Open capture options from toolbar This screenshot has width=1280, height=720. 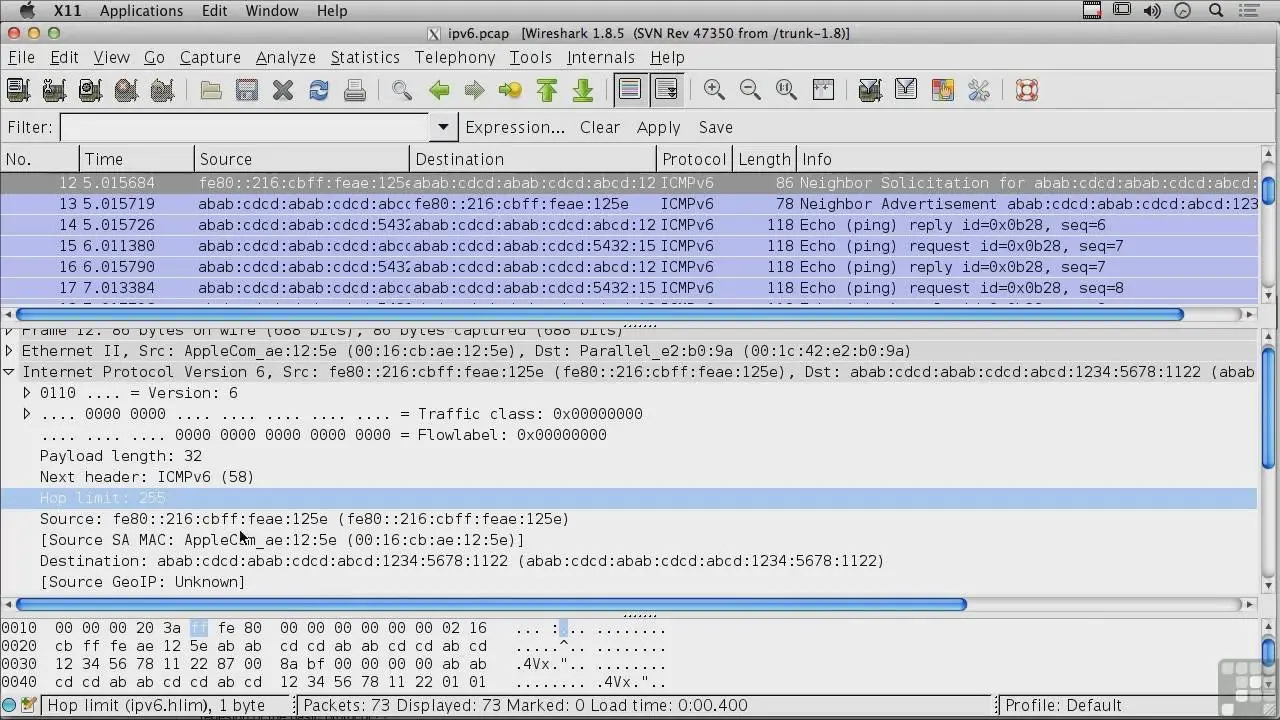[x=54, y=90]
